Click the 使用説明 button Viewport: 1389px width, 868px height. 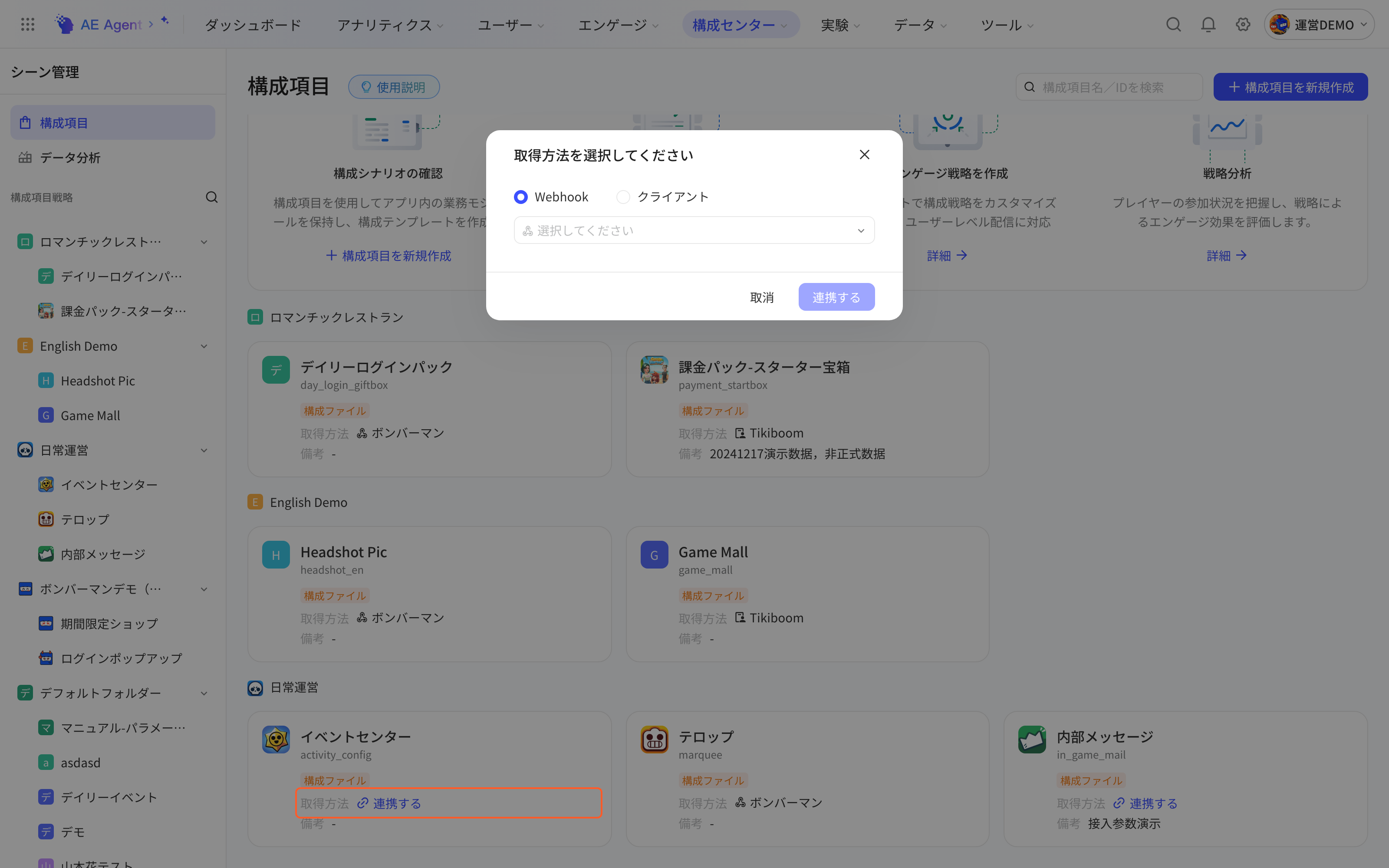394,87
